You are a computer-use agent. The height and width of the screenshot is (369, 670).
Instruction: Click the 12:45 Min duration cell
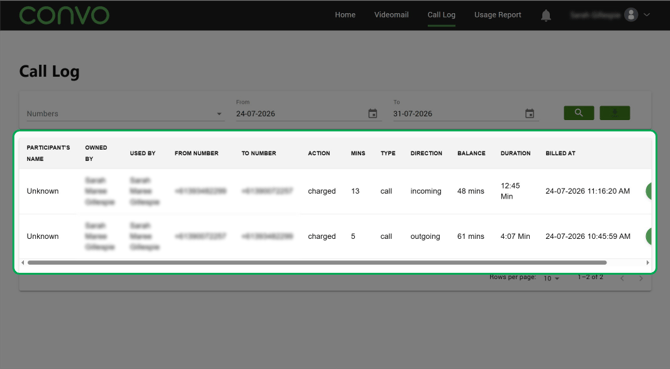pyautogui.click(x=510, y=191)
